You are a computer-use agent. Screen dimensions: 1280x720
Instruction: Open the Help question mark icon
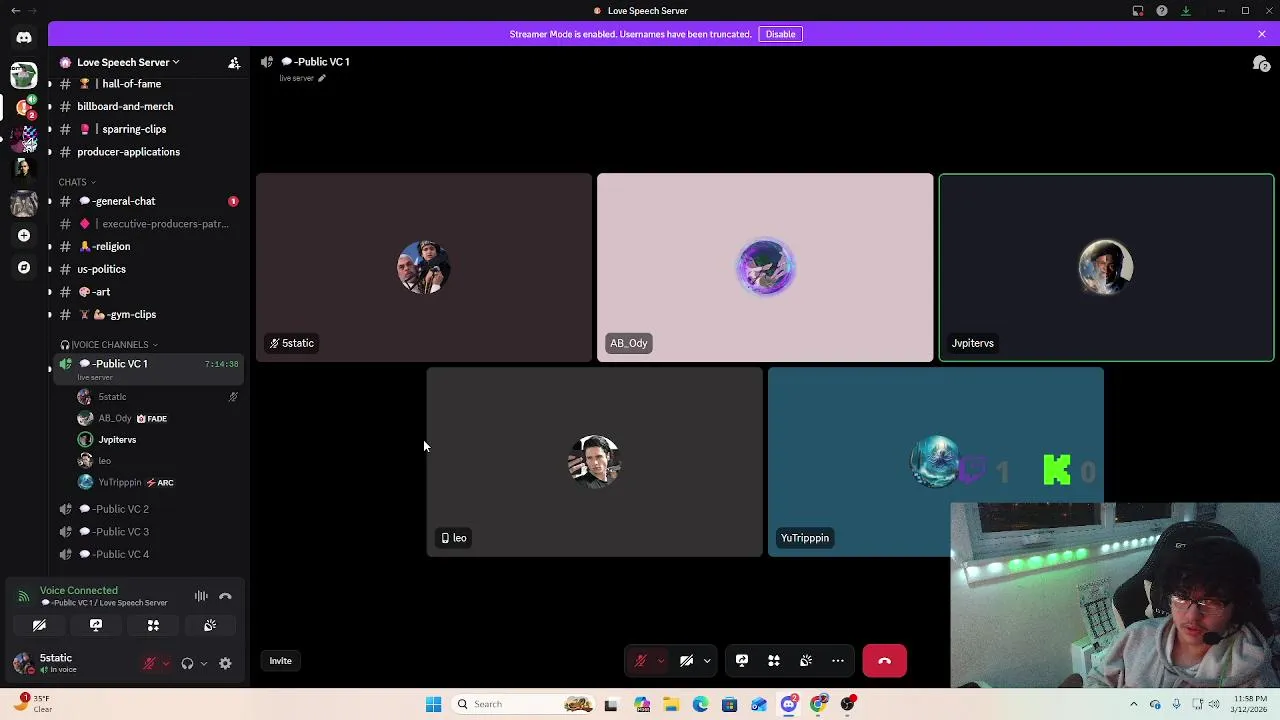tap(1162, 11)
